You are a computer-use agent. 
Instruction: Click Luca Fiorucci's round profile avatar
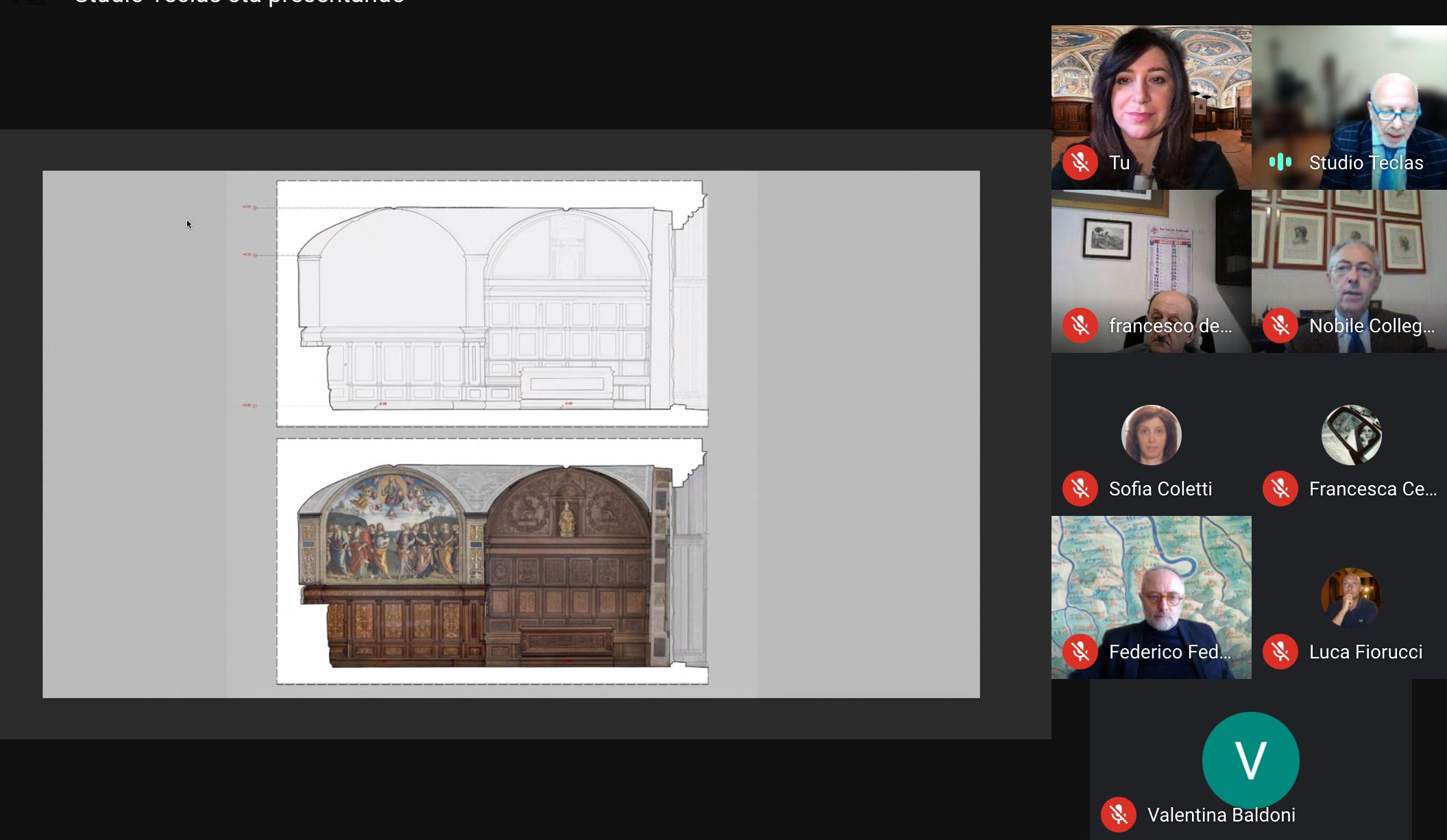pyautogui.click(x=1351, y=597)
